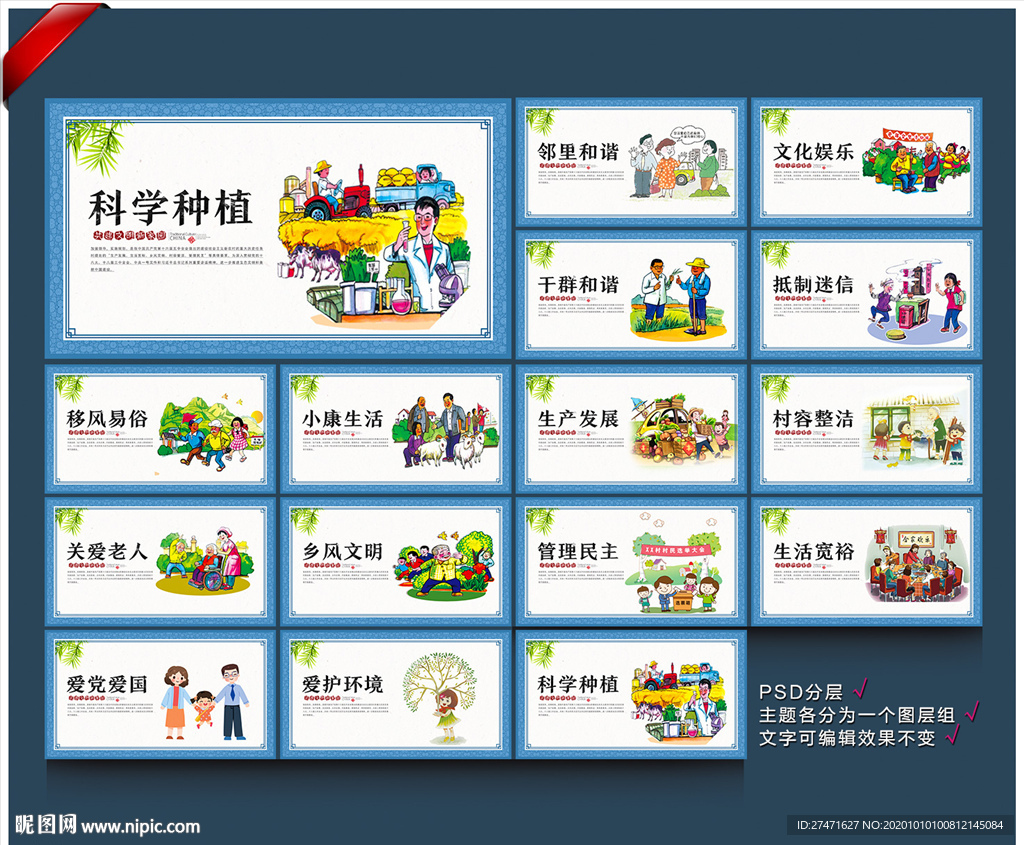Click the 文字可编辑效果不变 text line
The height and width of the screenshot is (845, 1024).
point(847,738)
